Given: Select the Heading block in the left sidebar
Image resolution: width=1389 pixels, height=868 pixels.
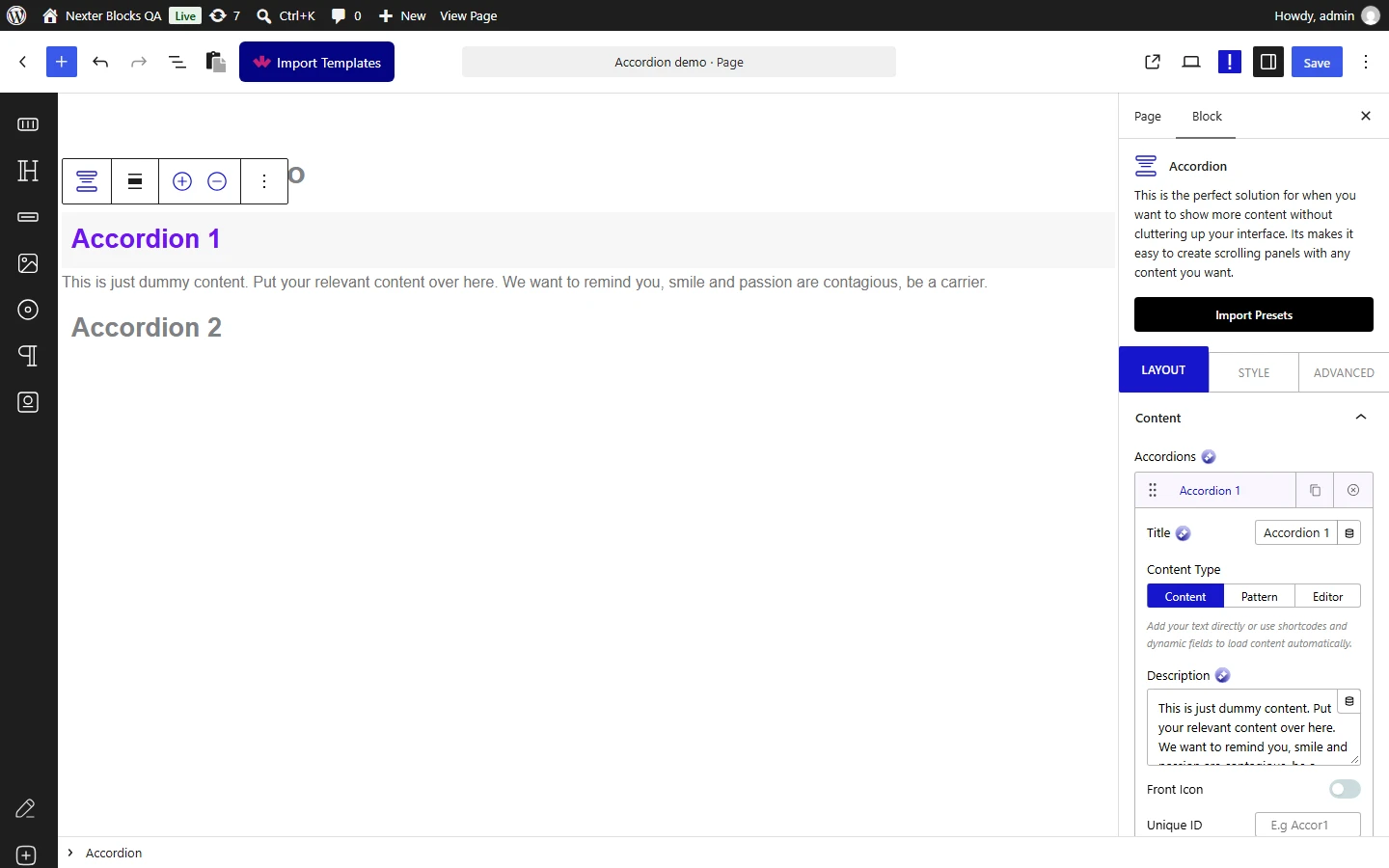Looking at the screenshot, I should [x=28, y=171].
